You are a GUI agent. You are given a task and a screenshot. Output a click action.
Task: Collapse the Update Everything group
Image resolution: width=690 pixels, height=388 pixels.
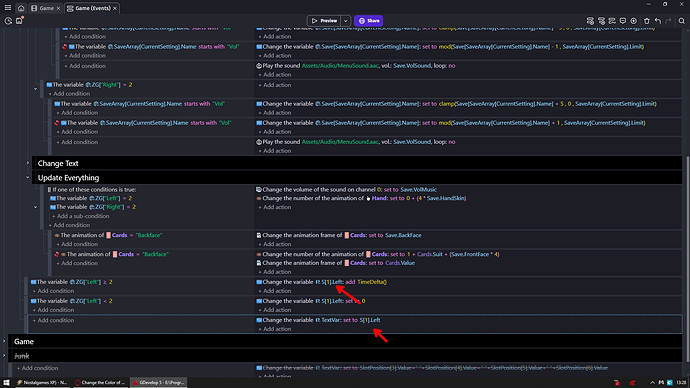point(28,178)
